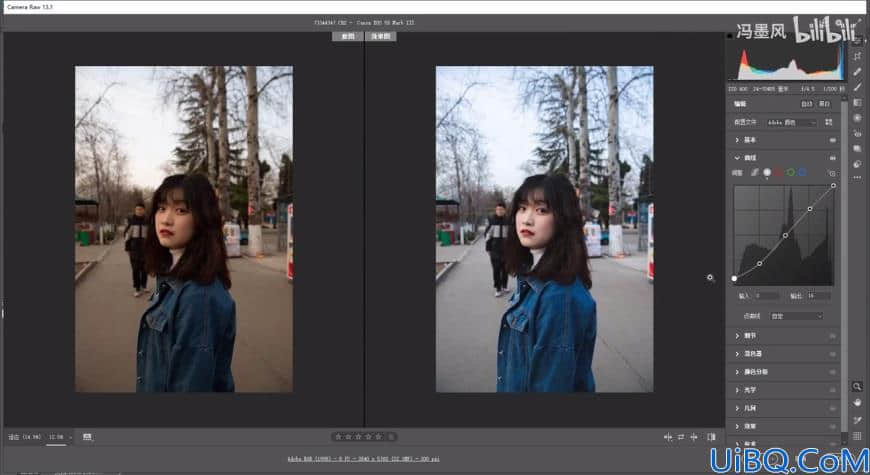Open the 12.5% zoom level dropdown
This screenshot has width=870, height=475.
tap(60, 437)
